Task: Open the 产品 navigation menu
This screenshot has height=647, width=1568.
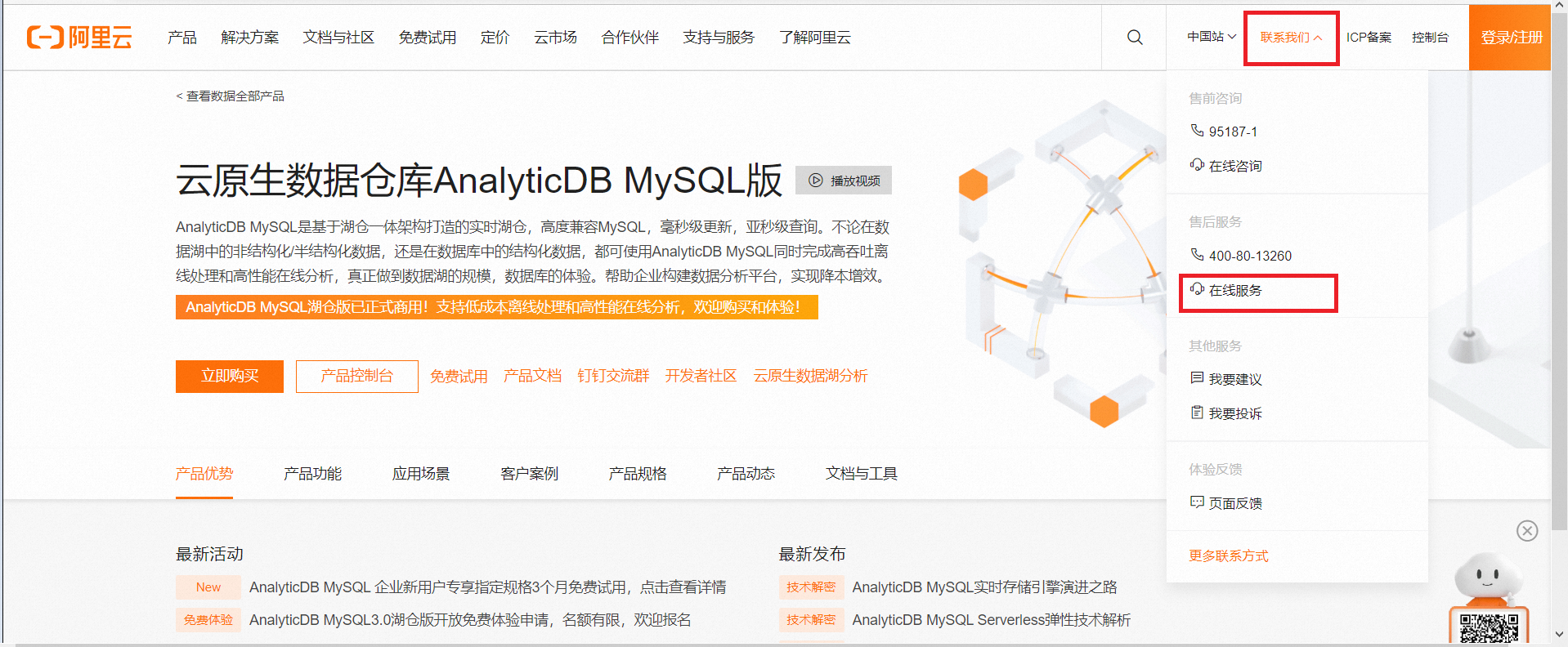Action: coord(181,38)
